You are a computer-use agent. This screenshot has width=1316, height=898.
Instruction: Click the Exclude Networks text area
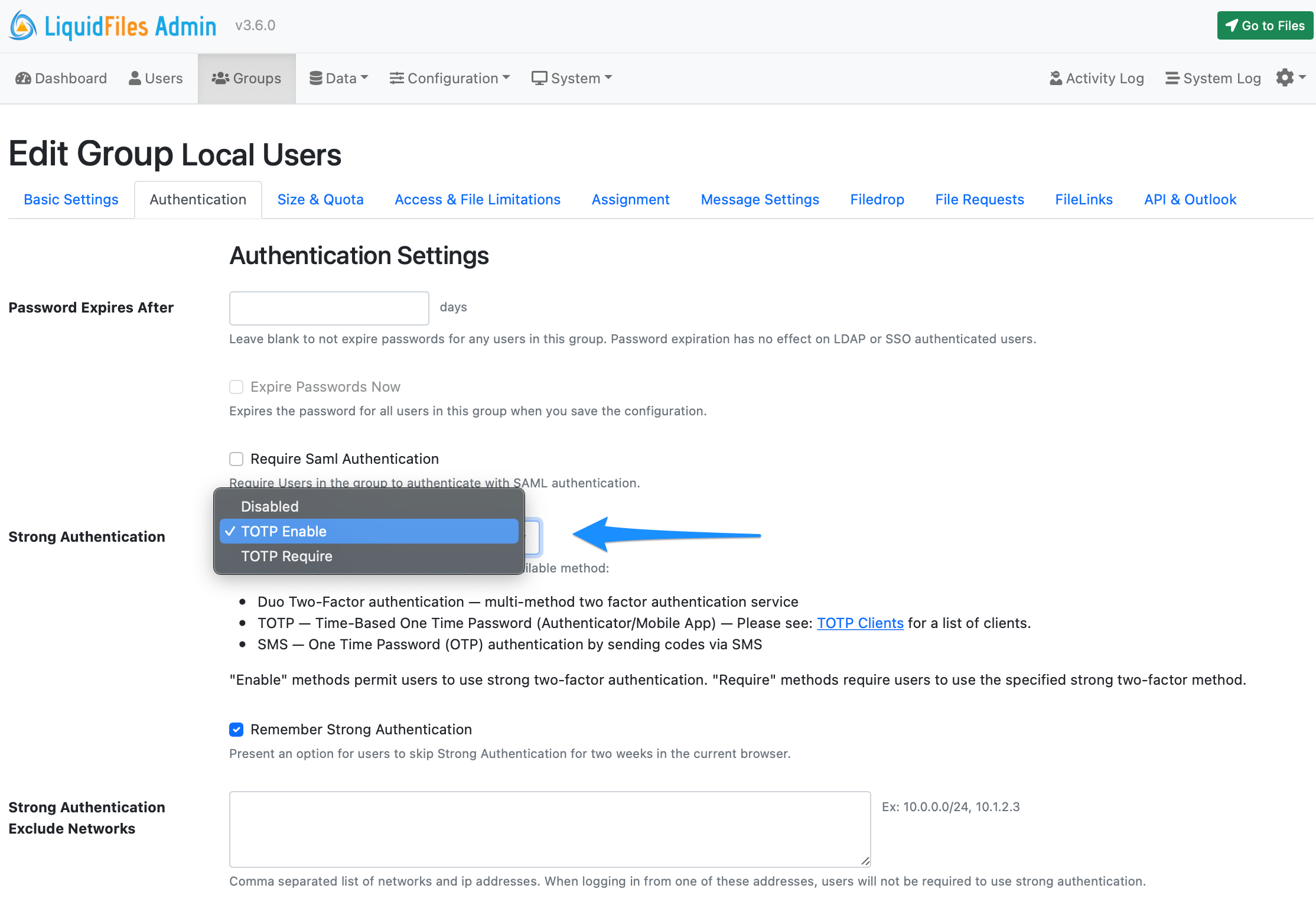click(x=549, y=829)
